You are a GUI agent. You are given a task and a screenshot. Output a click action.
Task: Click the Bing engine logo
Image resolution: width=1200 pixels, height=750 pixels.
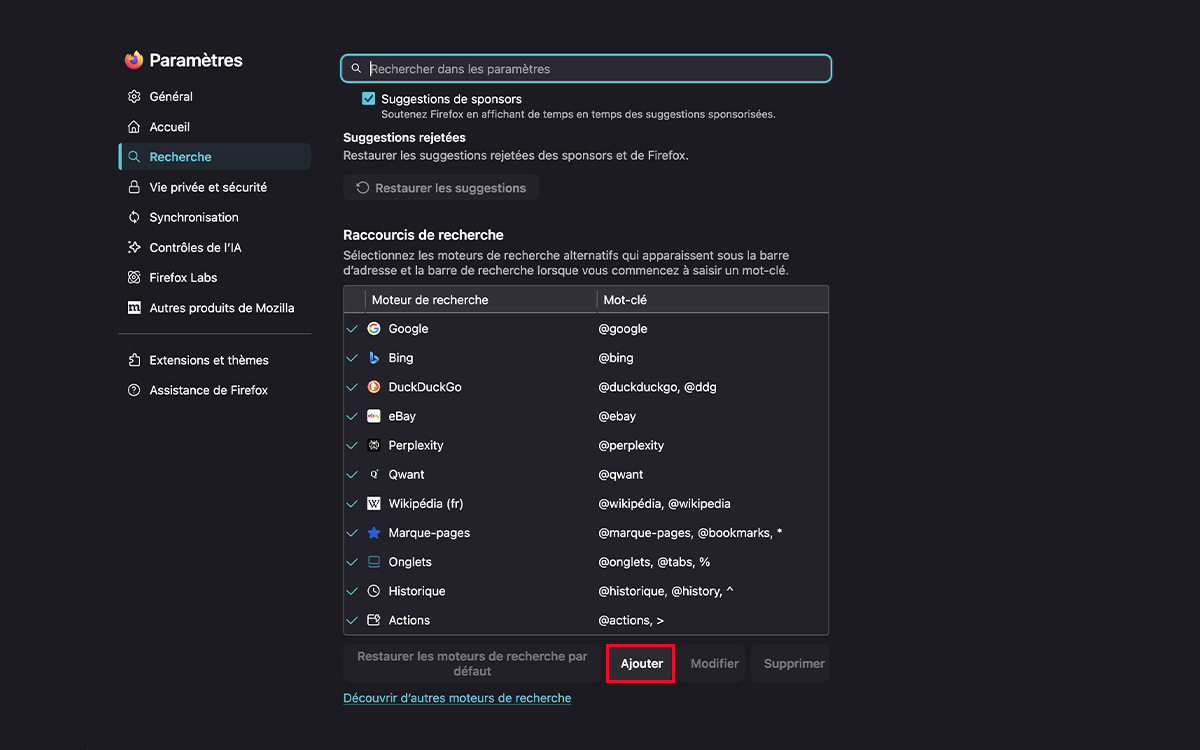click(x=374, y=358)
